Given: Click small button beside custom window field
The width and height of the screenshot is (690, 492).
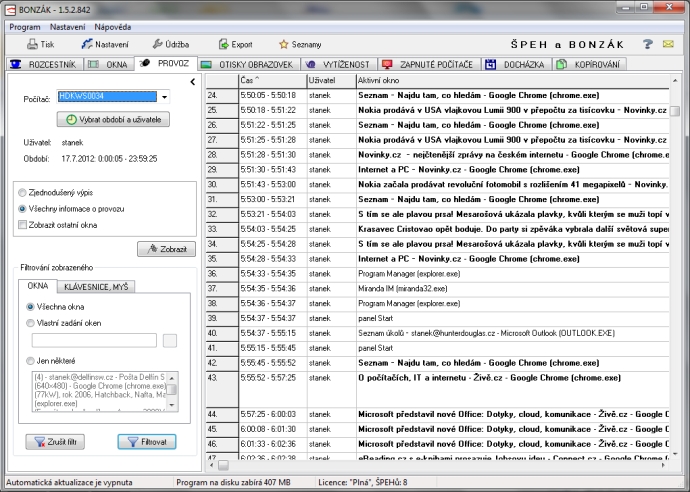Looking at the screenshot, I should (170, 341).
